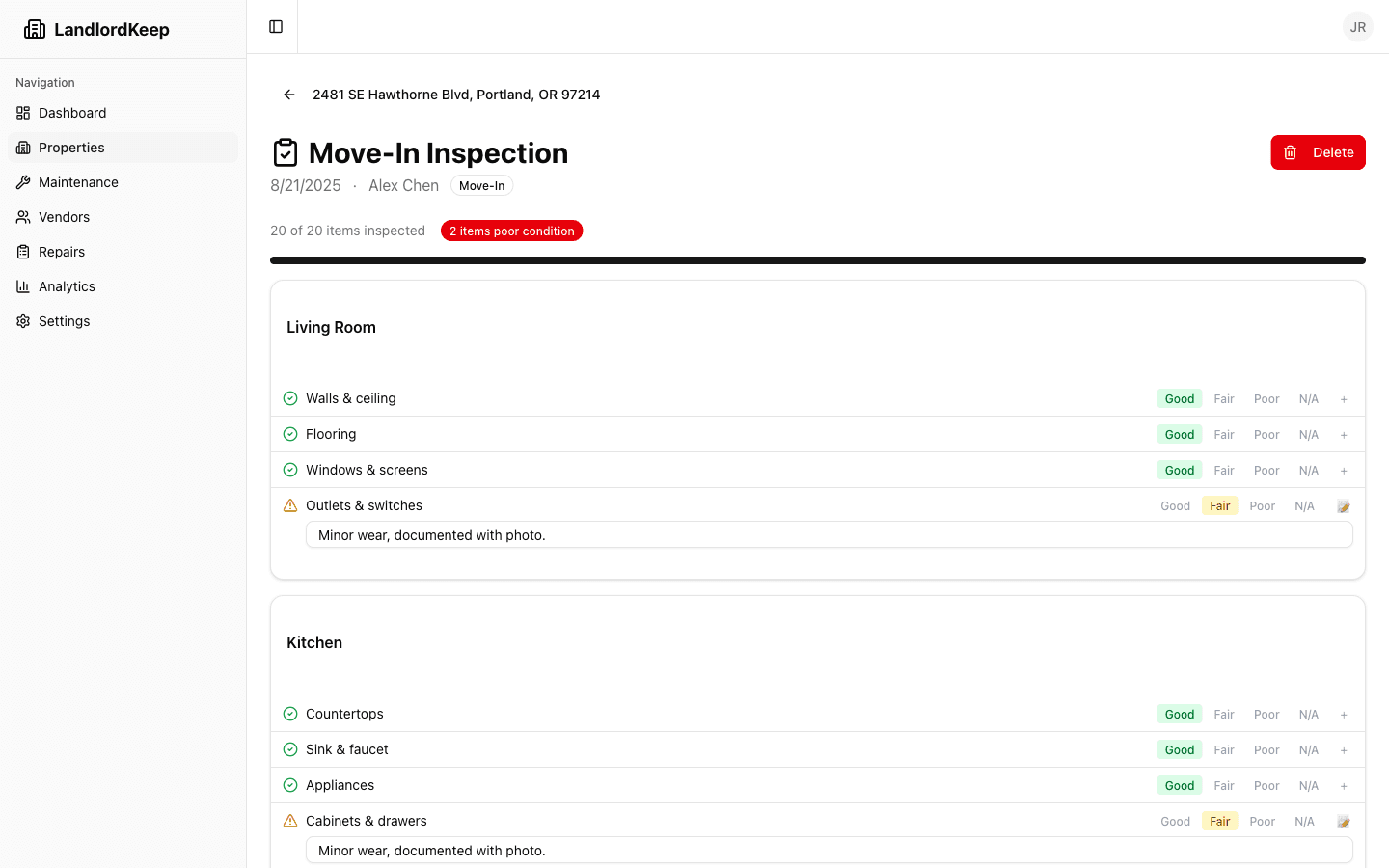The image size is (1389, 868).
Task: Click the Vendors people icon in navigation
Action: click(23, 217)
